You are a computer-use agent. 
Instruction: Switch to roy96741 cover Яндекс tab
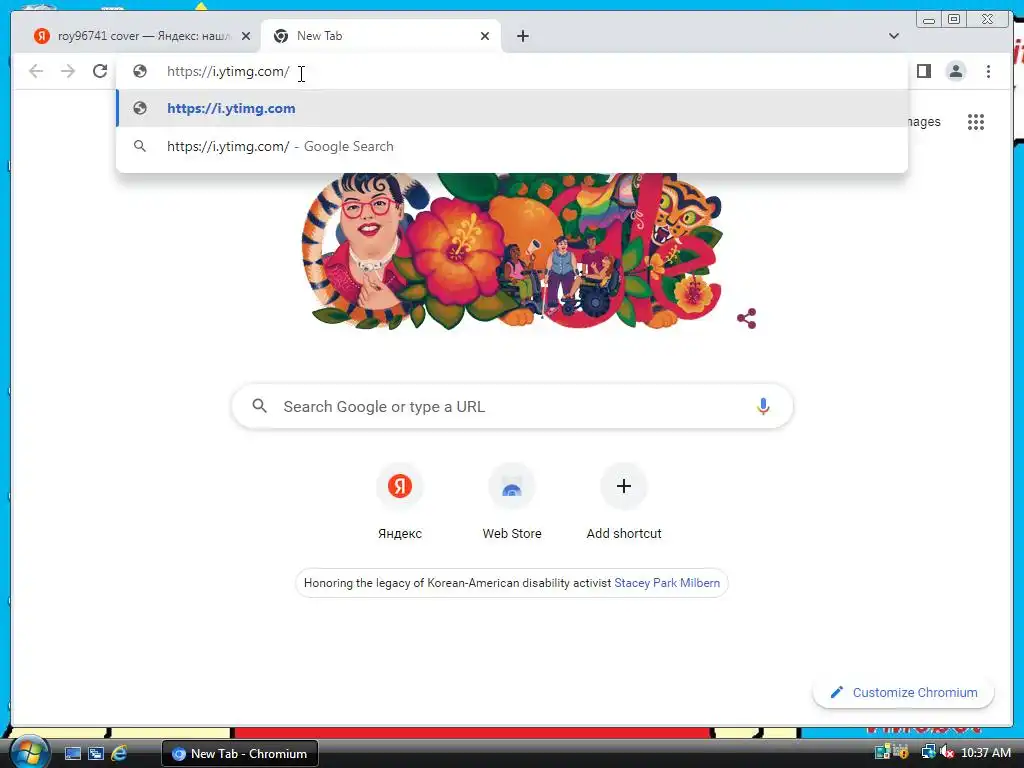click(134, 36)
